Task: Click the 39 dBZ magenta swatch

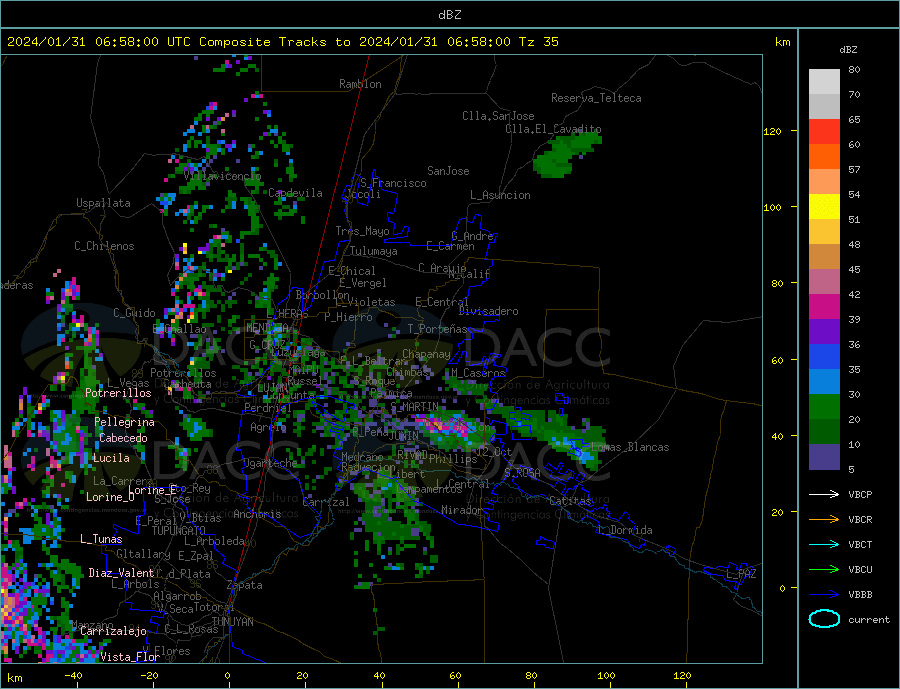Action: tap(824, 307)
